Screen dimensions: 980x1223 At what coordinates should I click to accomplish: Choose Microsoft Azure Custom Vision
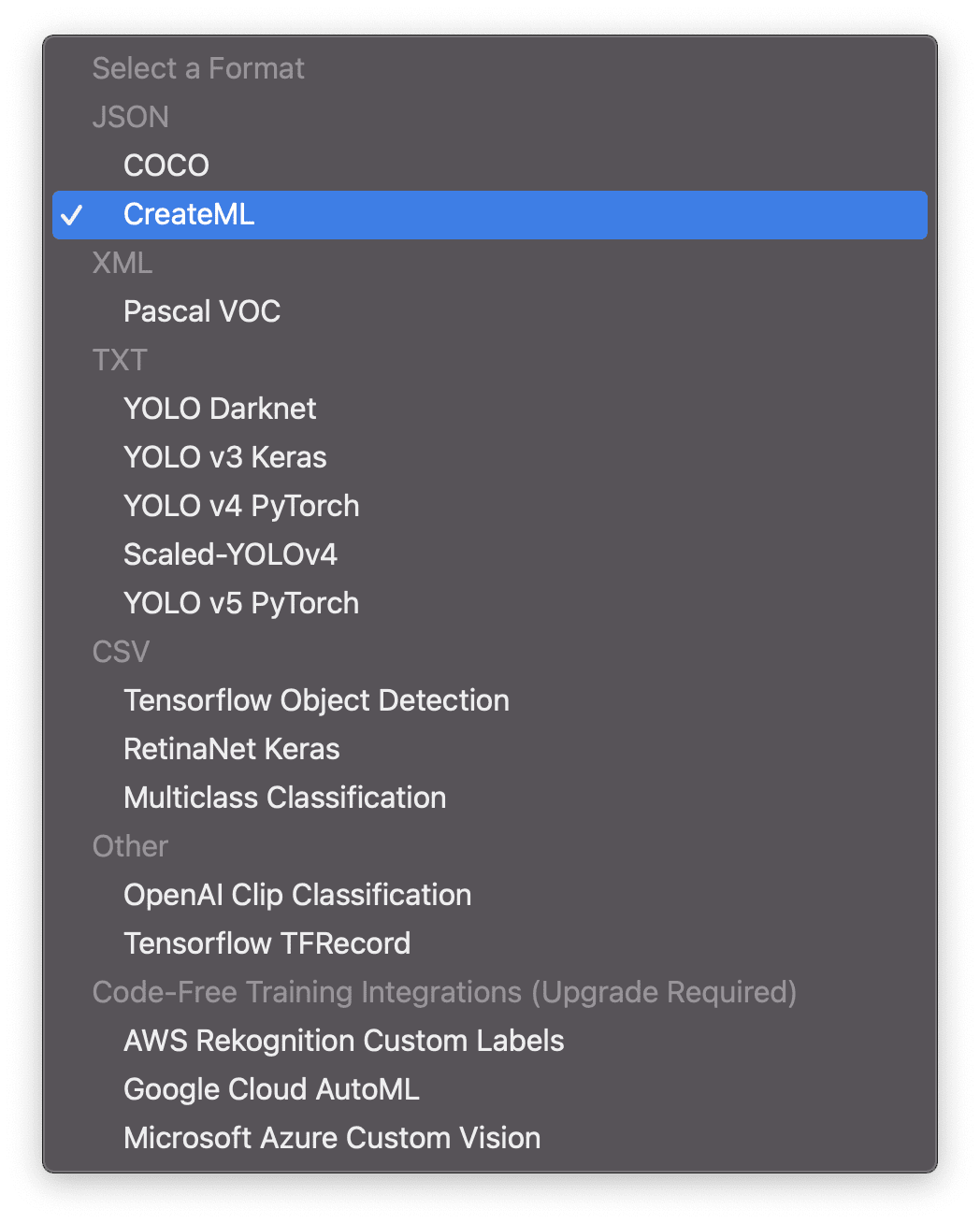[332, 1138]
